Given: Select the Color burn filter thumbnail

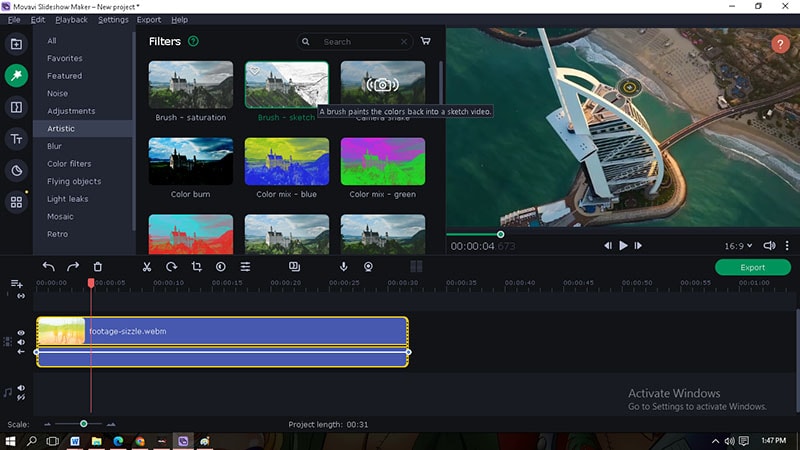Looking at the screenshot, I should coord(191,161).
